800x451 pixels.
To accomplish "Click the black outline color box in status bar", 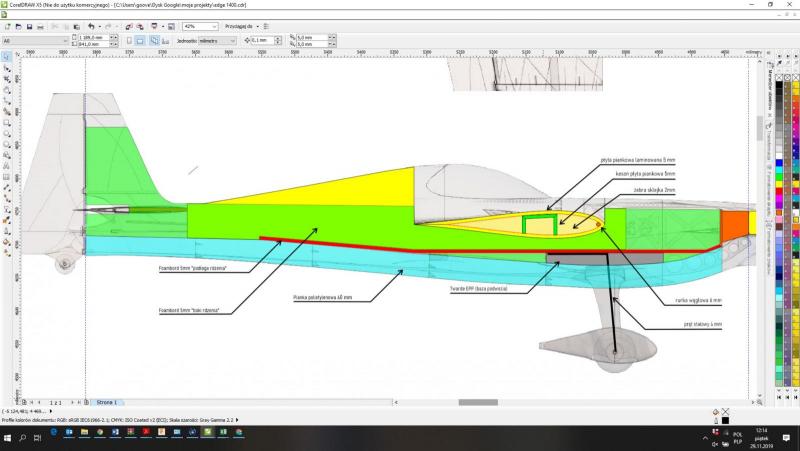I will [x=725, y=420].
